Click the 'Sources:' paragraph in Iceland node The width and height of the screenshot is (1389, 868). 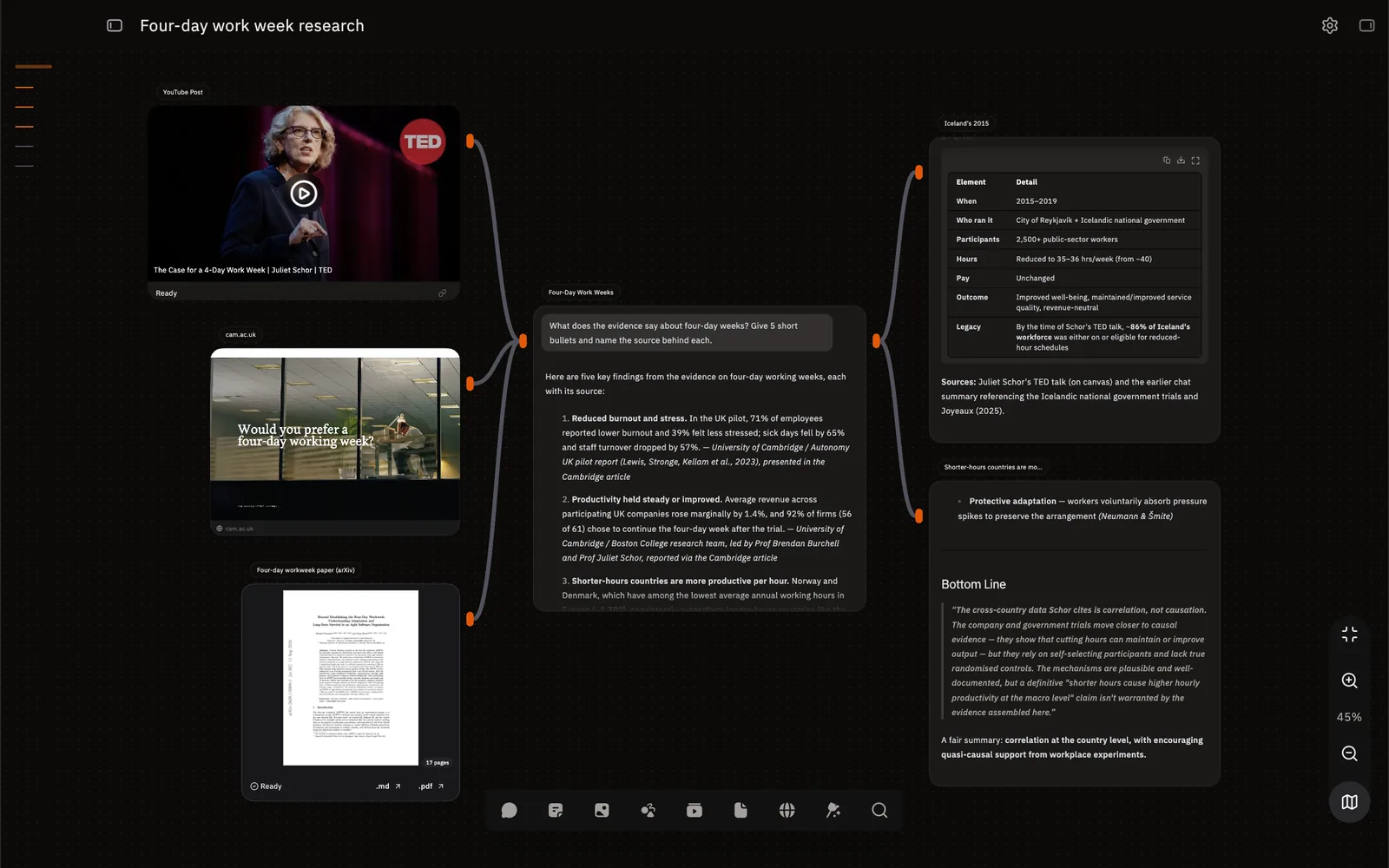[1071, 397]
